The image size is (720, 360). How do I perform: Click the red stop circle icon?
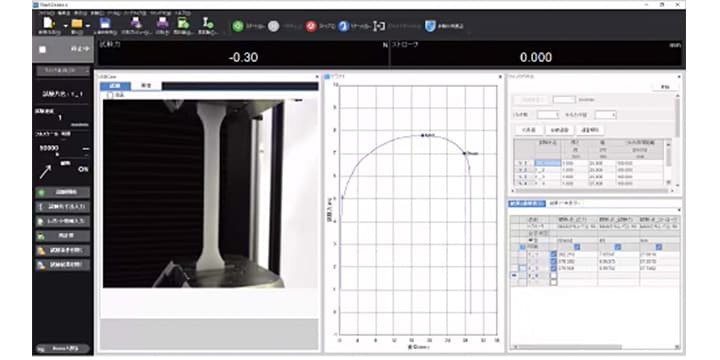click(311, 26)
